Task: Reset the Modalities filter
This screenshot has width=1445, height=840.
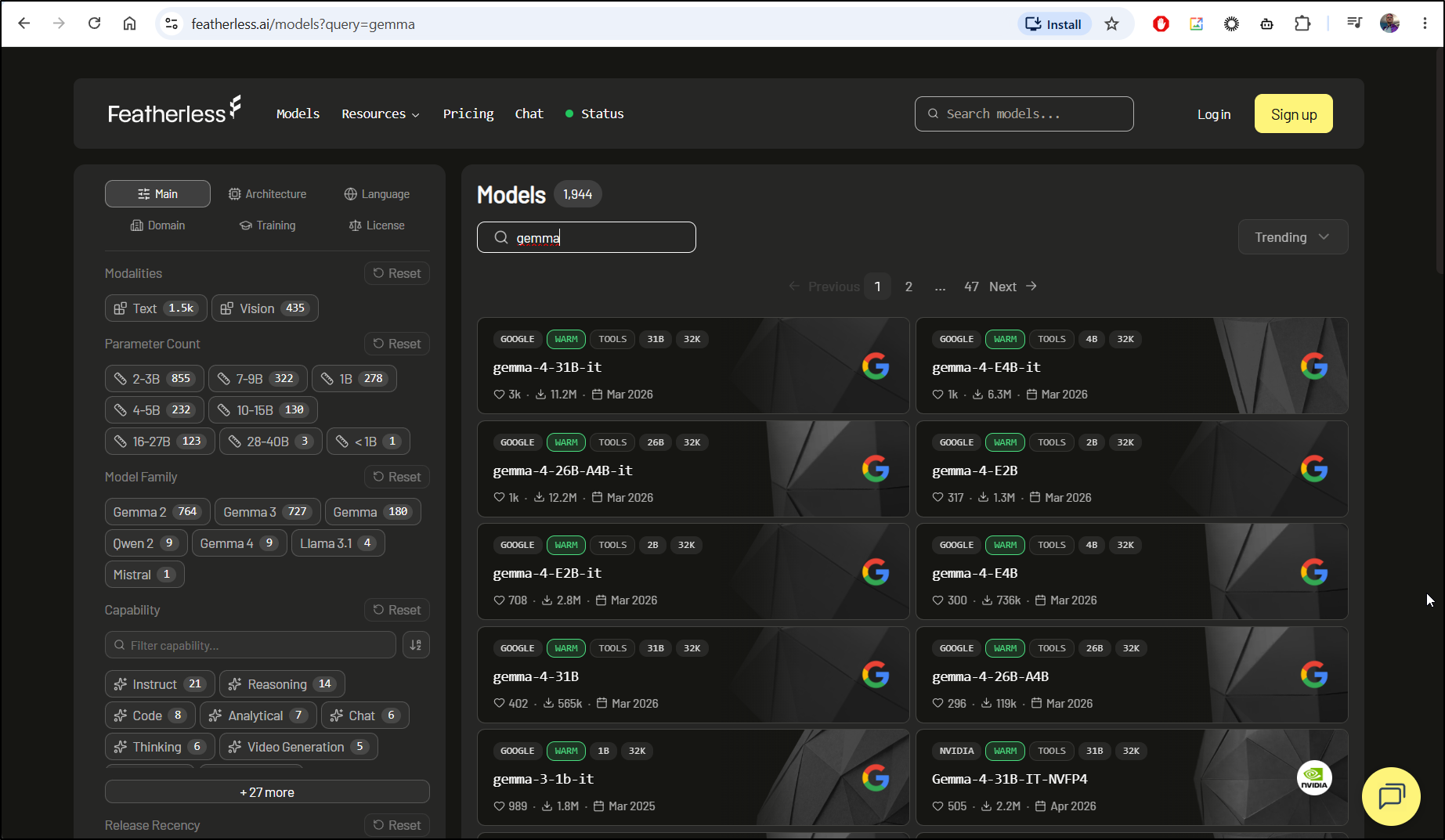Action: tap(397, 273)
